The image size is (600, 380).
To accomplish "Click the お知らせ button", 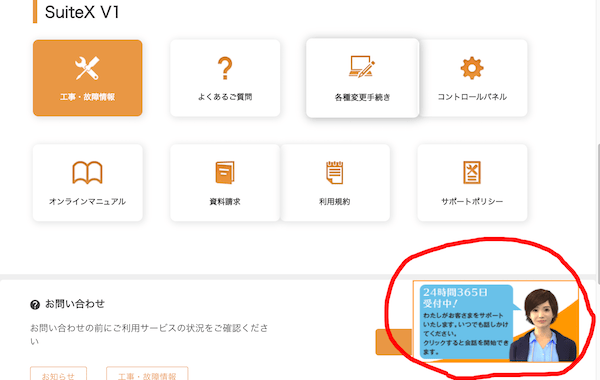I will 59,373.
